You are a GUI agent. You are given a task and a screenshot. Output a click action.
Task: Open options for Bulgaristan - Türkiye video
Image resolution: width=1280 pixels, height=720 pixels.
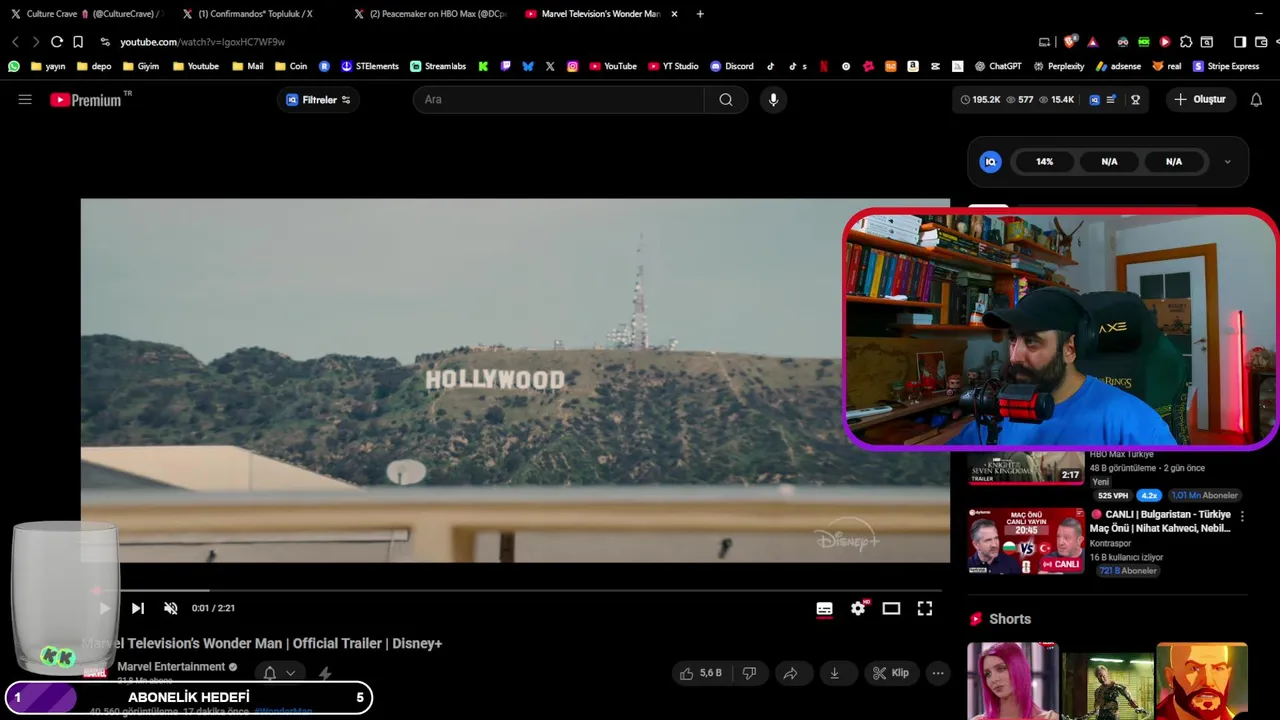tap(1242, 516)
